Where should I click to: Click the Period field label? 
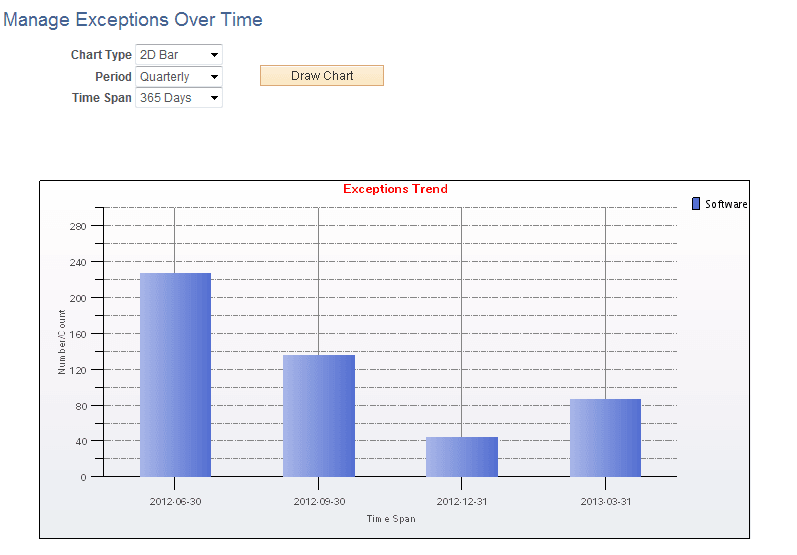coord(113,77)
